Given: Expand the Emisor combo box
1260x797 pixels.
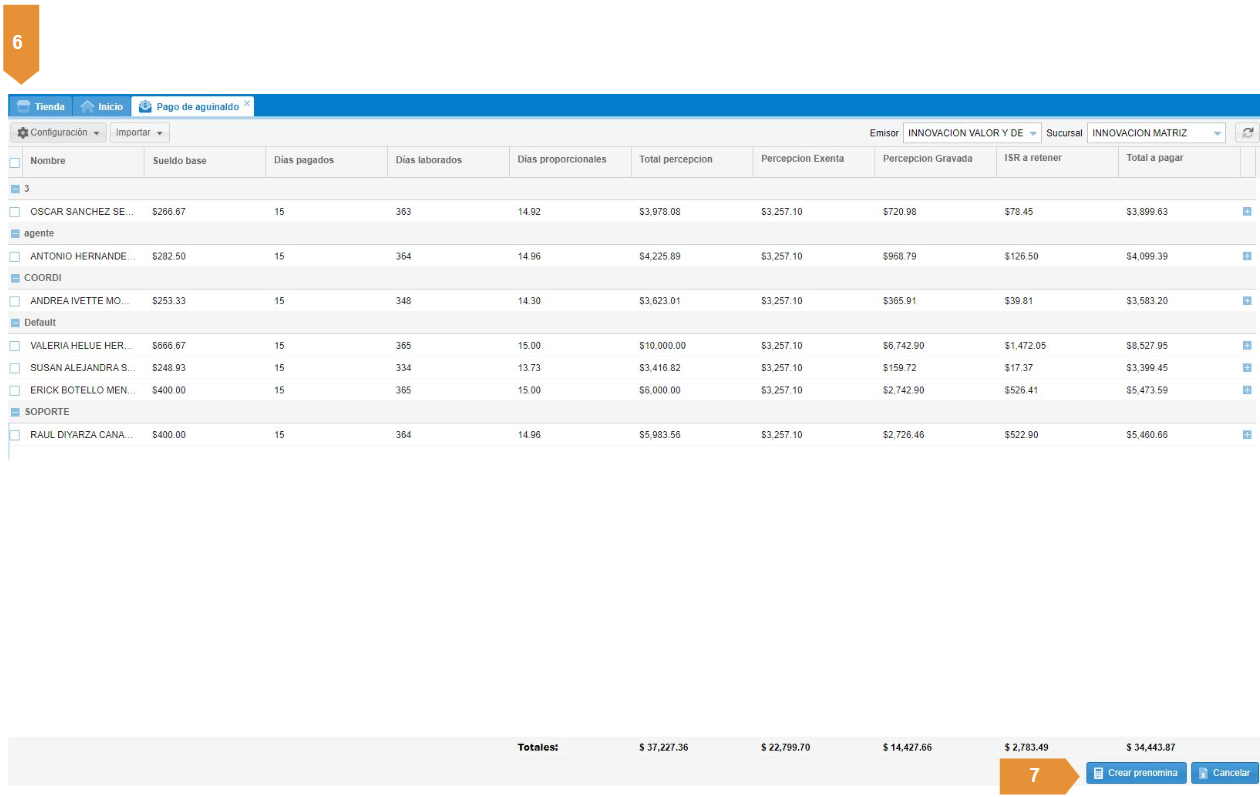Looking at the screenshot, I should pyautogui.click(x=1033, y=133).
